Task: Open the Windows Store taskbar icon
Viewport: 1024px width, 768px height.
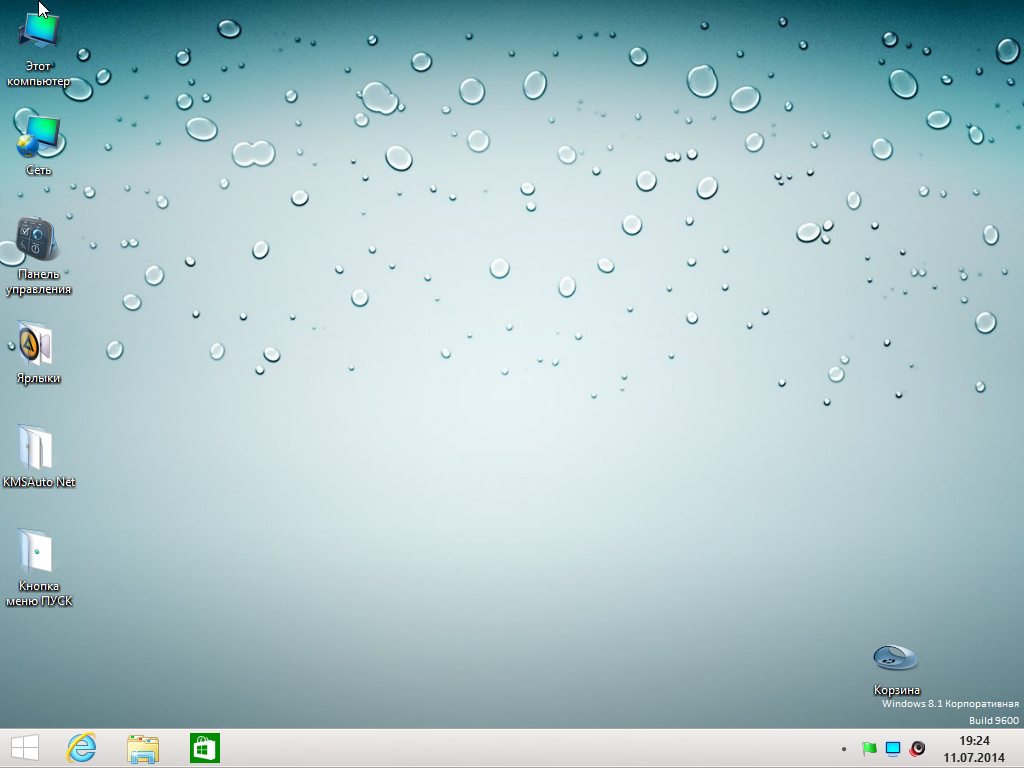Action: pos(205,748)
